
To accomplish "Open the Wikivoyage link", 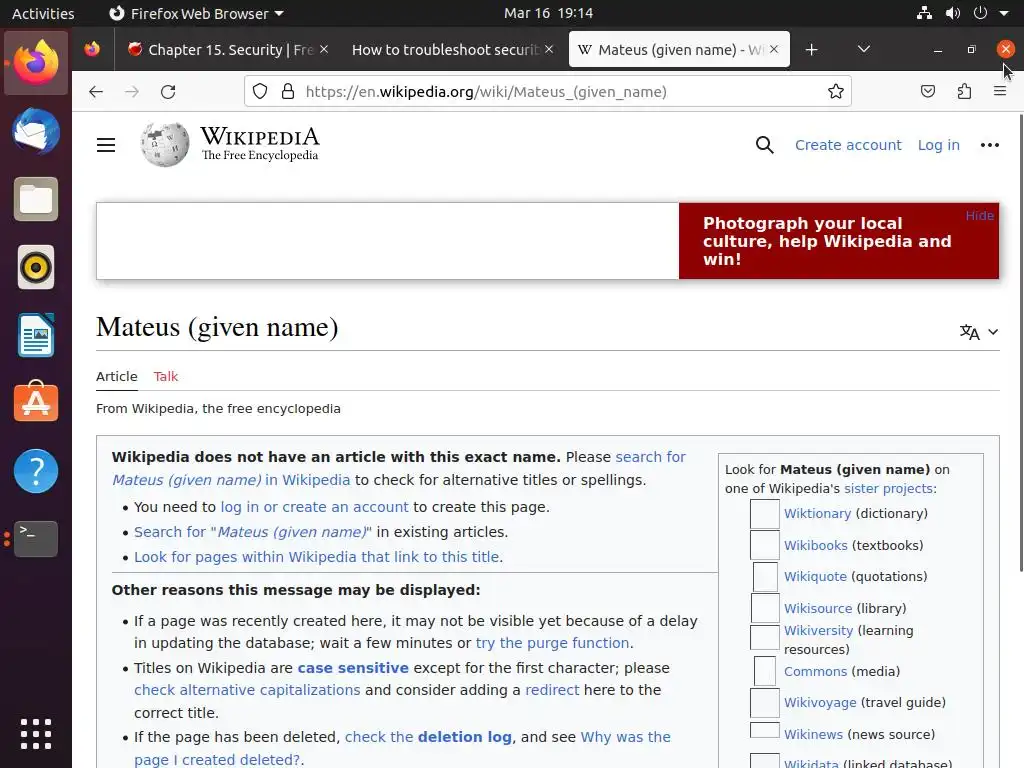I will point(820,703).
